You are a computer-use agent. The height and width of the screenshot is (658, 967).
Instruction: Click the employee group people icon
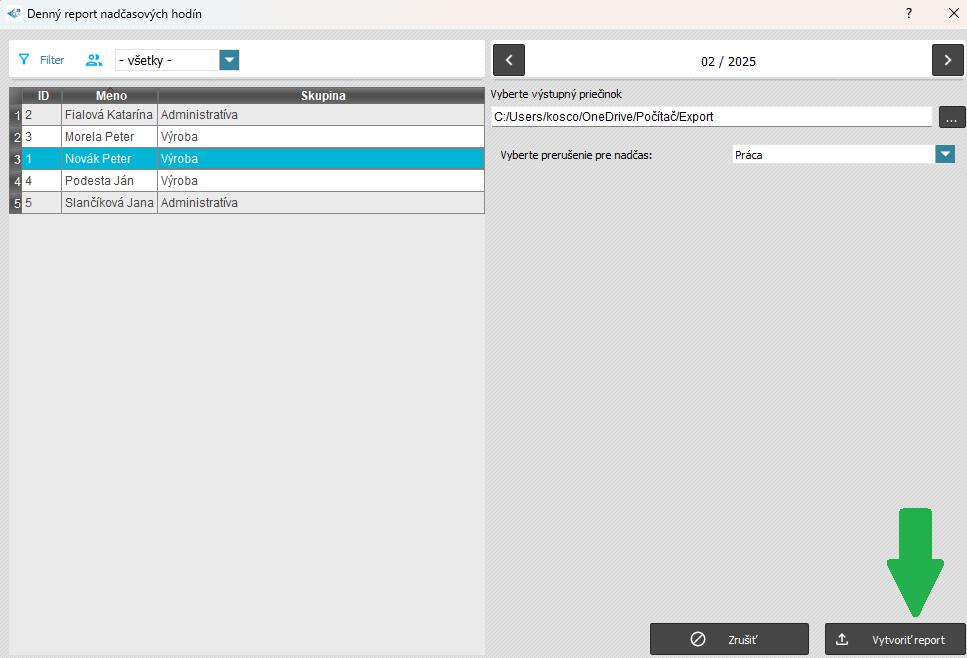point(94,60)
